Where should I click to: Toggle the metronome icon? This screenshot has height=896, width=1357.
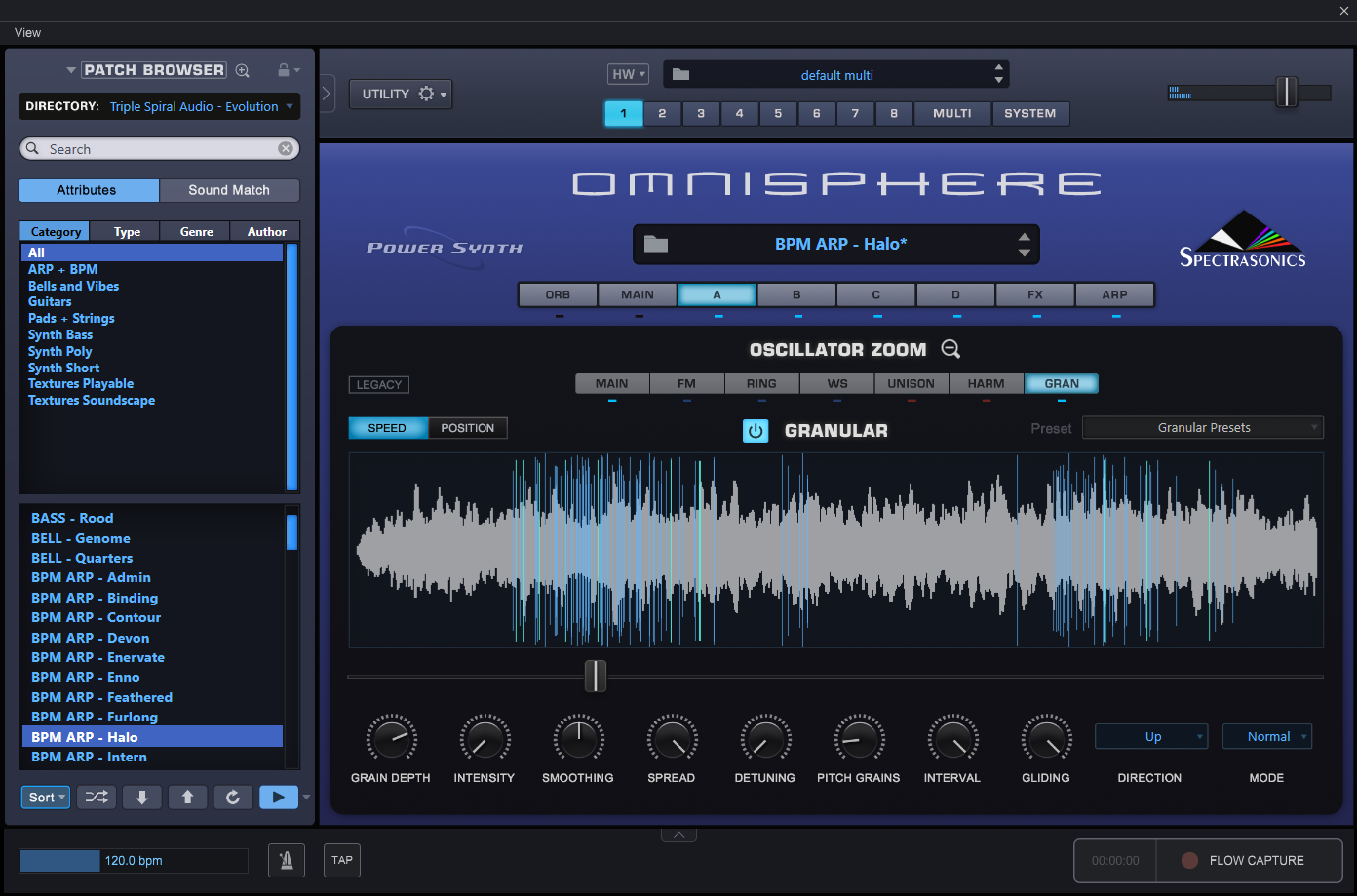click(x=287, y=860)
